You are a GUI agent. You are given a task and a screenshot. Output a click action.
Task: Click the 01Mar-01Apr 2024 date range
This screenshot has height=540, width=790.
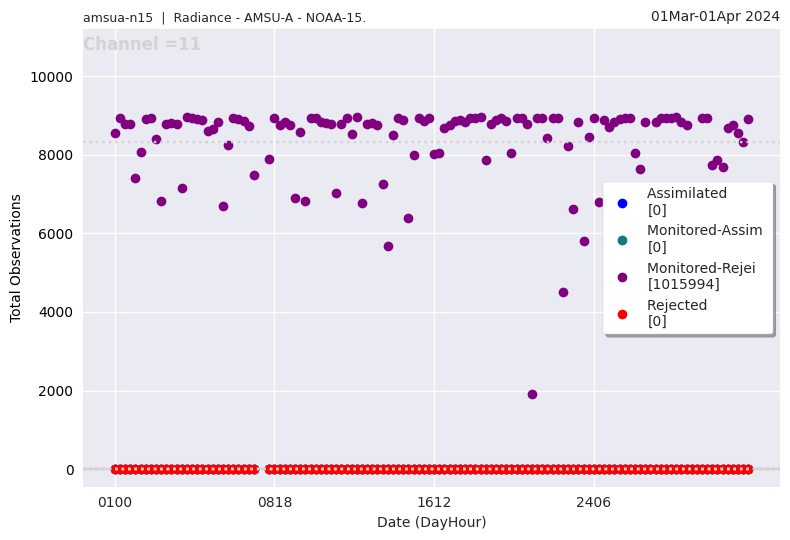(x=715, y=16)
